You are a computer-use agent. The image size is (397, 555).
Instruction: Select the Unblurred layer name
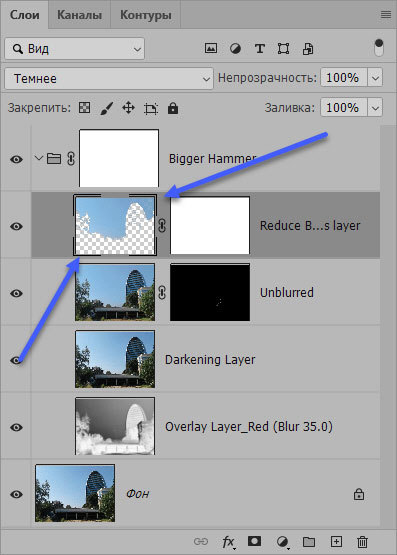click(287, 293)
